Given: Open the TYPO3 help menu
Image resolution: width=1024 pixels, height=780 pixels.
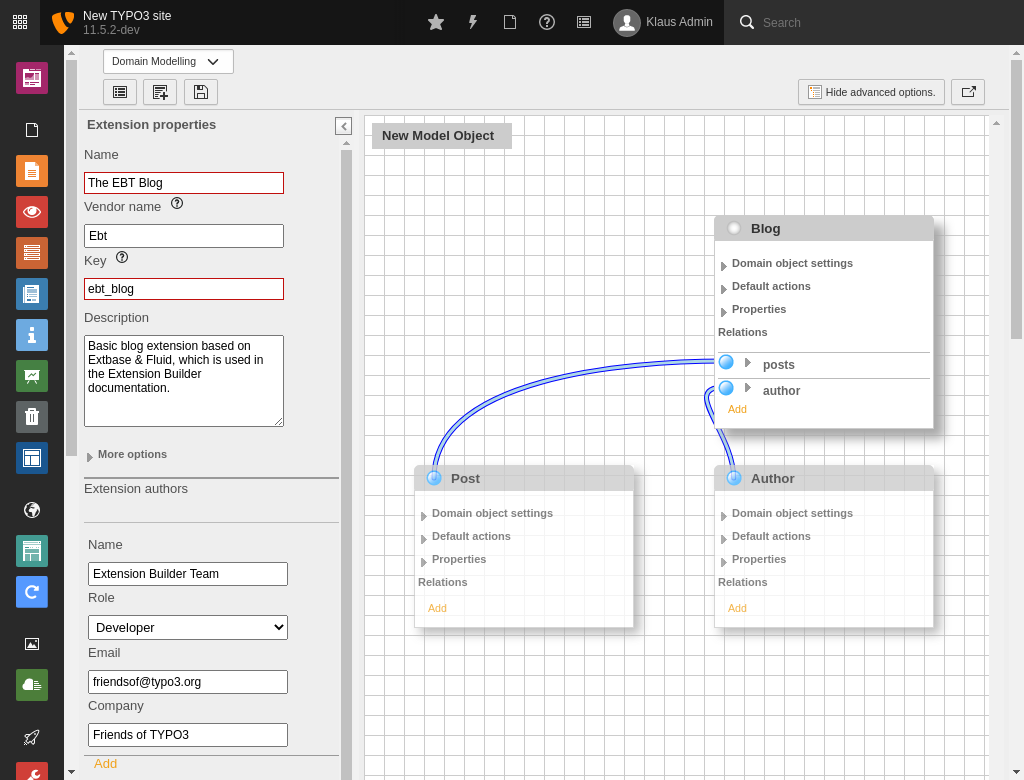Looking at the screenshot, I should [x=546, y=21].
